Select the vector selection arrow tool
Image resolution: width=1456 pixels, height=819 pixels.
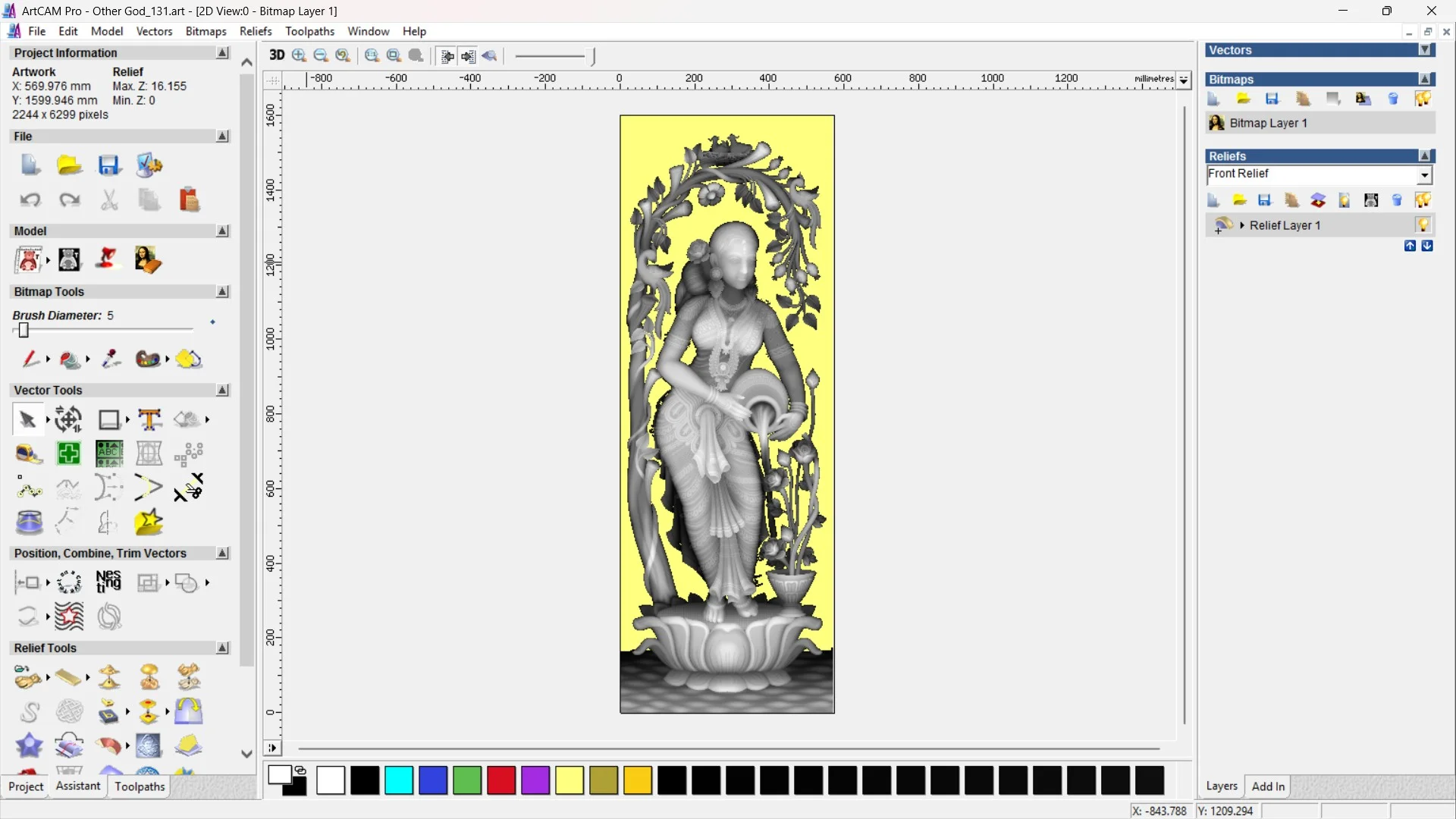pos(27,419)
